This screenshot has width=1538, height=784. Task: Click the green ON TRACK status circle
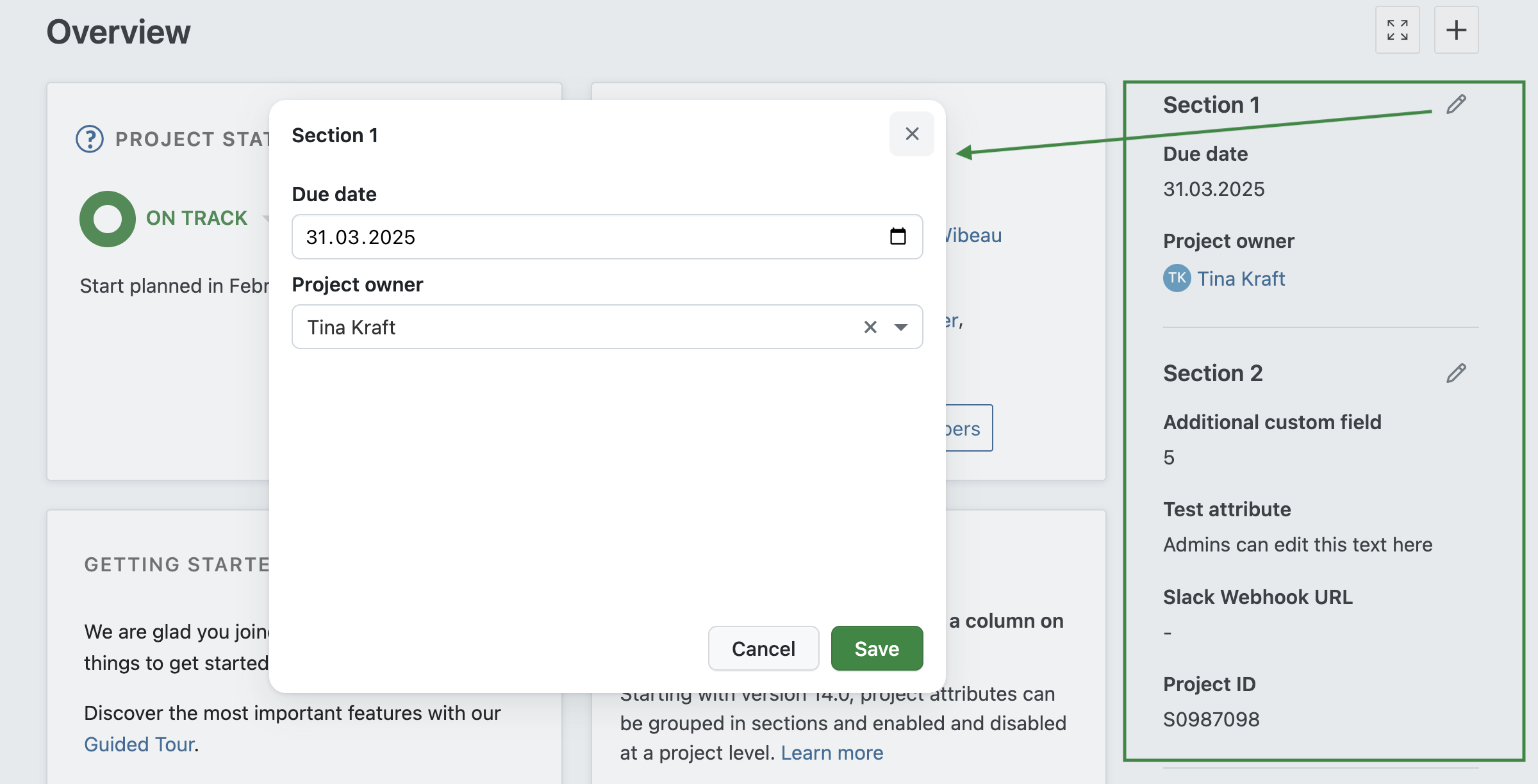pyautogui.click(x=107, y=218)
